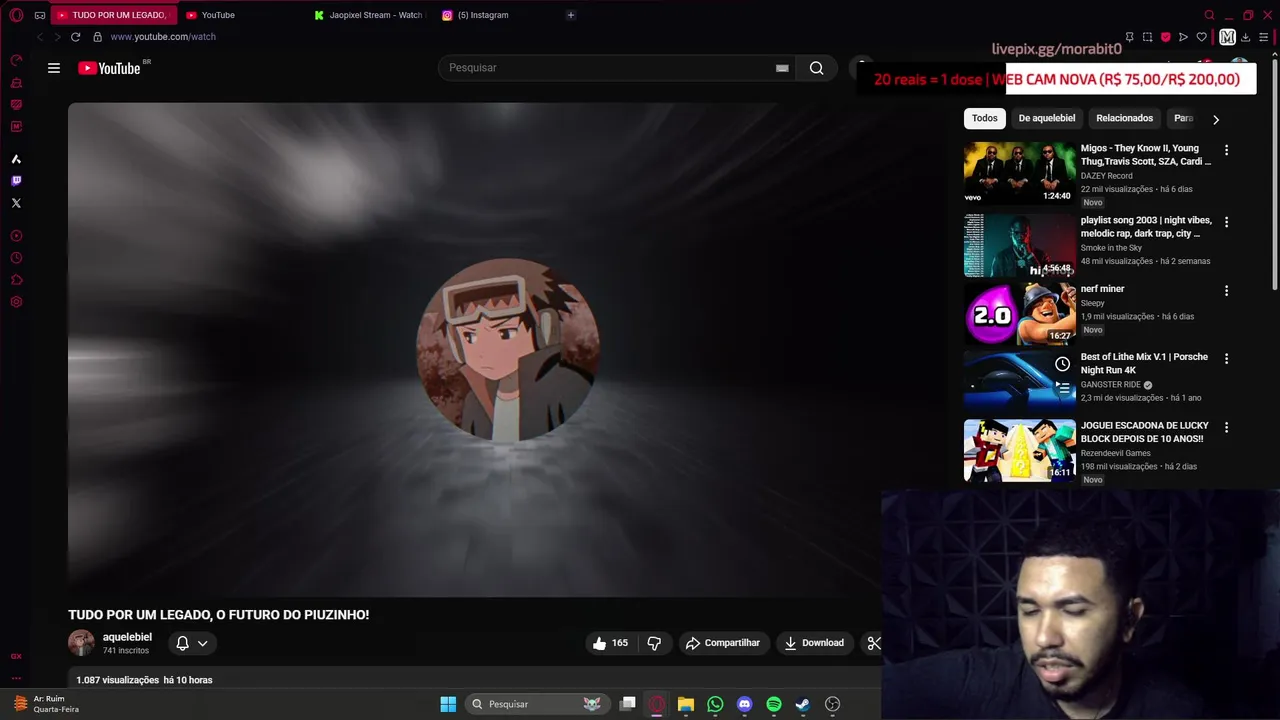Image resolution: width=1280 pixels, height=720 pixels.
Task: Open the Opera snapshot tool icon
Action: click(x=1147, y=37)
